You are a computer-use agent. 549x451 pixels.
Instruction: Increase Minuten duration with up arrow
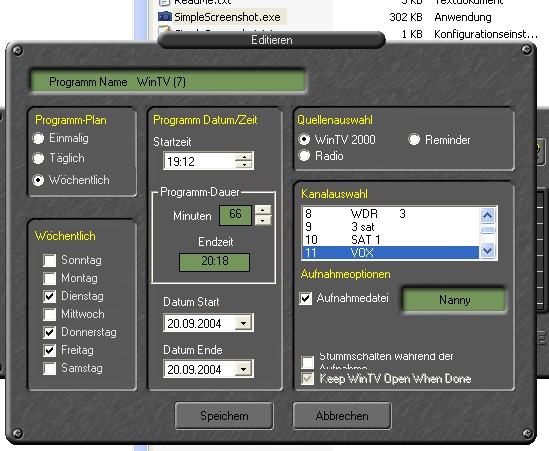click(263, 210)
